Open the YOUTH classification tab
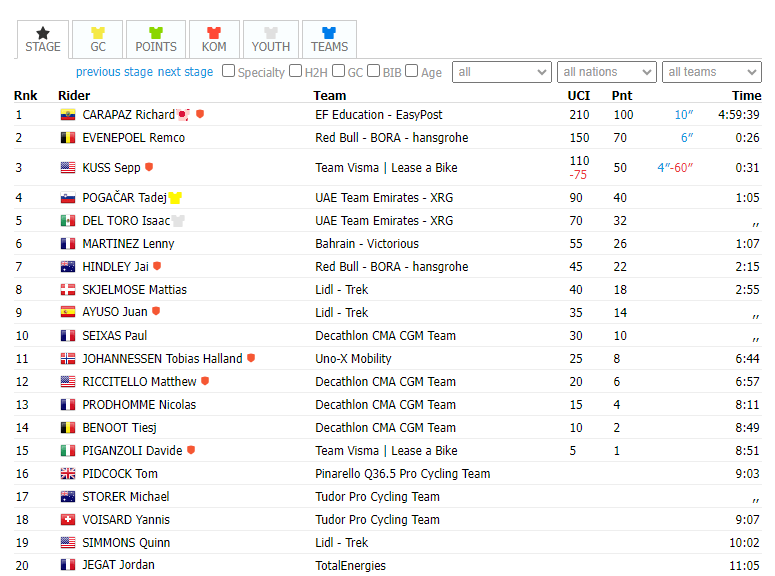This screenshot has height=576, width=775. coord(271,40)
